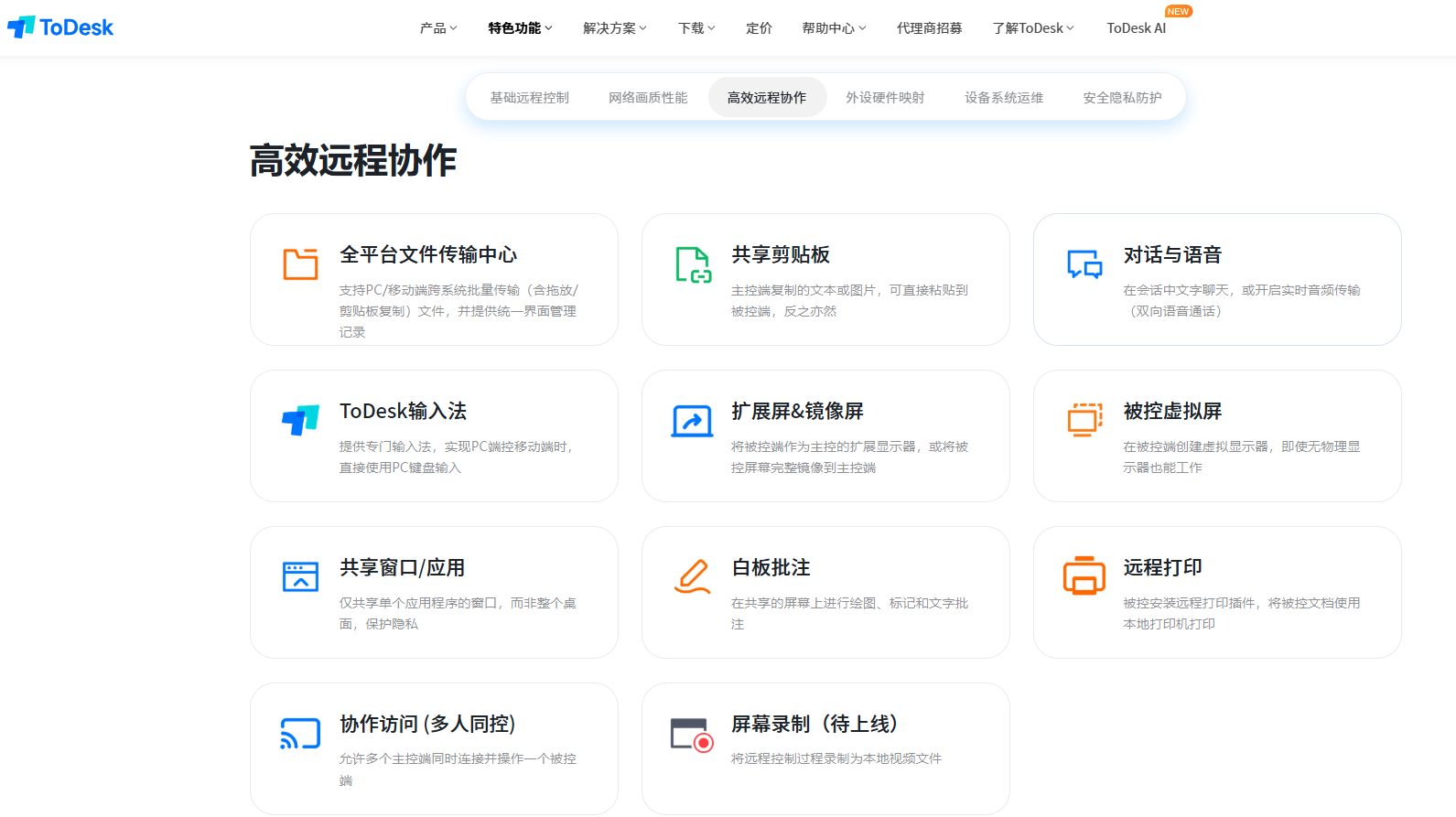This screenshot has height=817, width=1456.
Task: Click the pen icon for 白板批注
Action: [x=693, y=576]
